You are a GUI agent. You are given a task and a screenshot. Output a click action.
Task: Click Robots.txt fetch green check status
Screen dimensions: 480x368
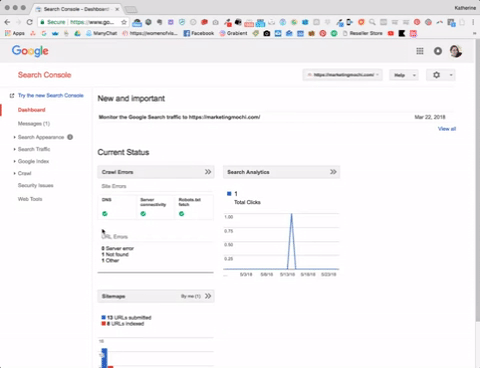pos(181,214)
